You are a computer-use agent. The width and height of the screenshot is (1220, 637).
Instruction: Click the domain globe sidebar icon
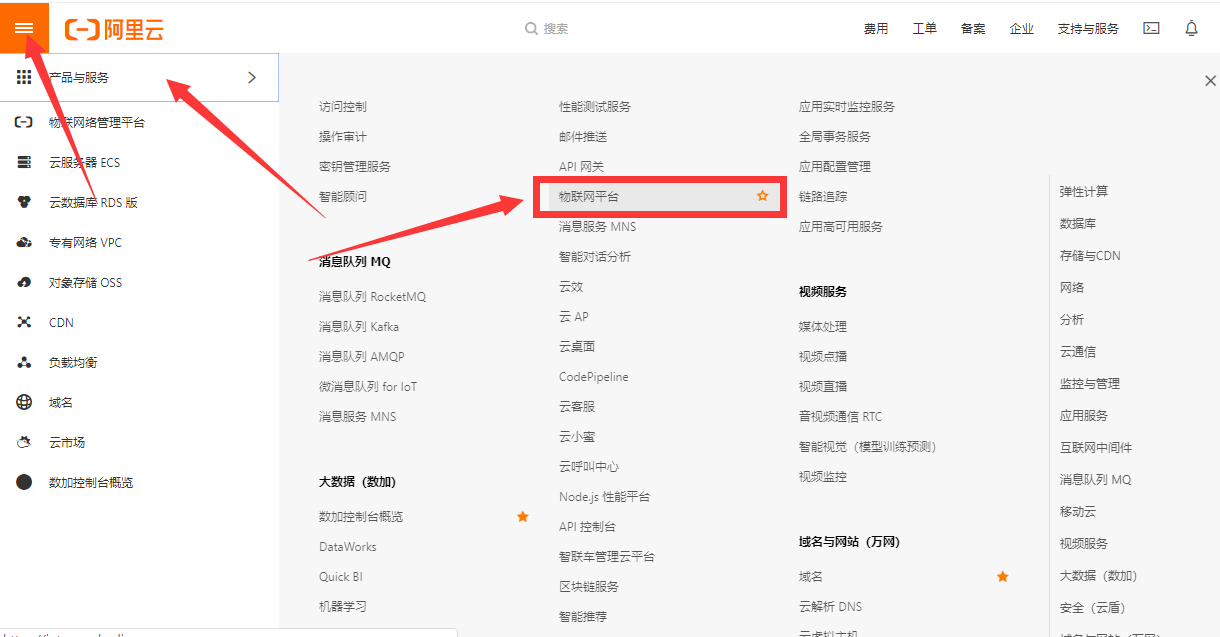click(24, 402)
